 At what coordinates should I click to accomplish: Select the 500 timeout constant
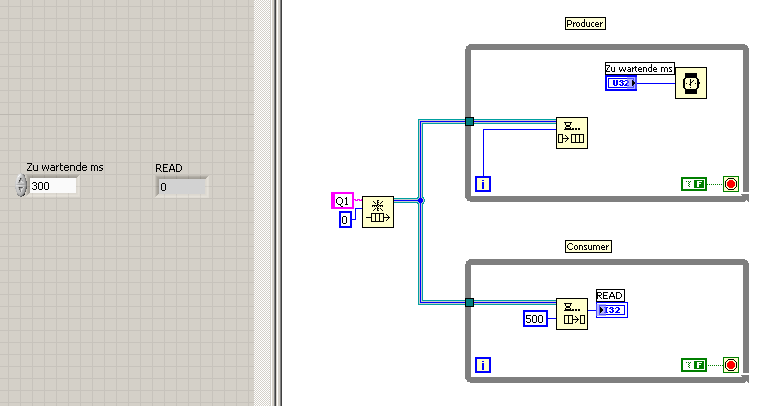pos(535,319)
